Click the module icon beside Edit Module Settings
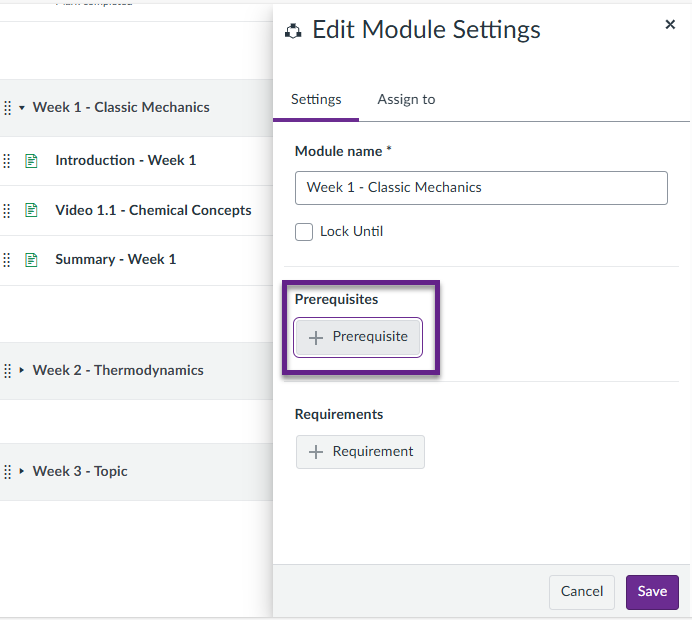692x620 pixels. pos(293,31)
